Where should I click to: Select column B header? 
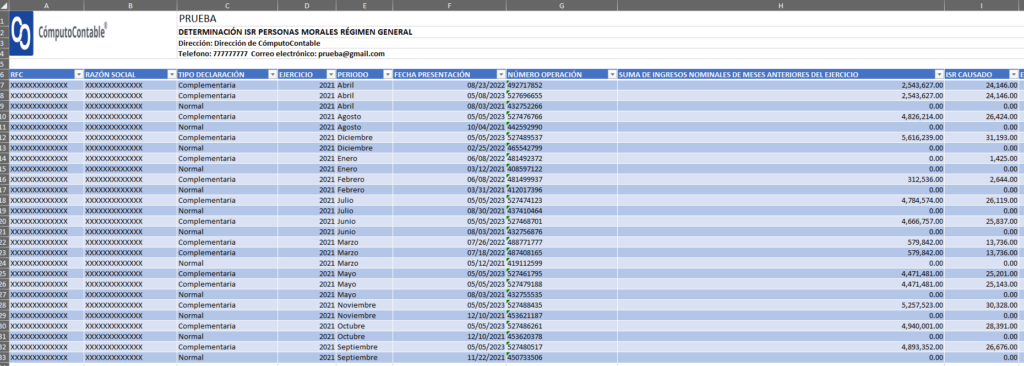[130, 5]
